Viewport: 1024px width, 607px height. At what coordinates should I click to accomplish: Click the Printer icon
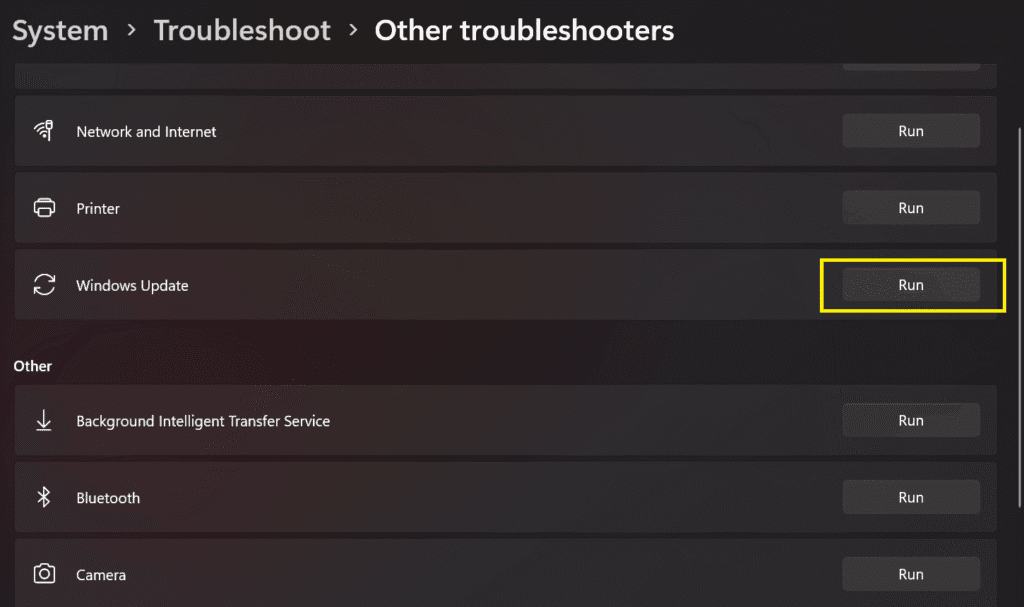(44, 207)
